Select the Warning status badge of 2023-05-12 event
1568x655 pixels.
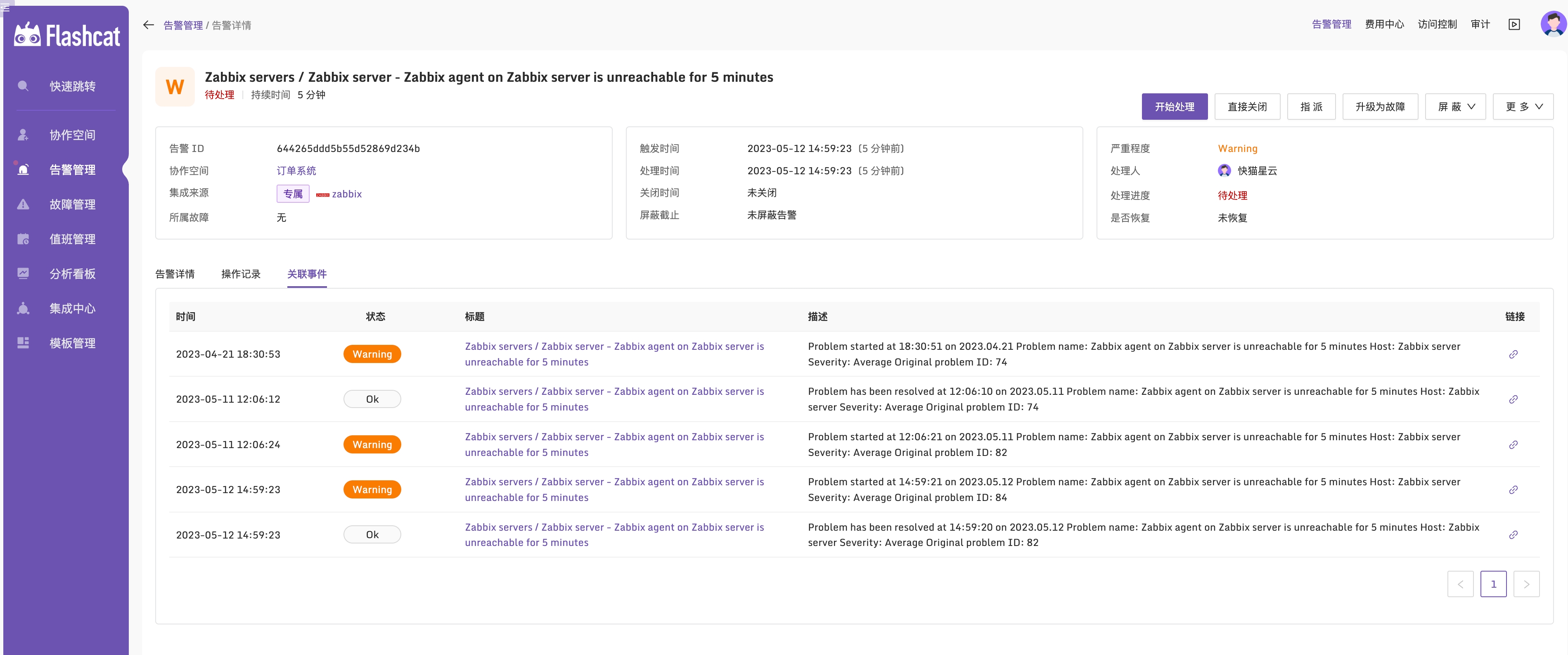click(x=372, y=489)
